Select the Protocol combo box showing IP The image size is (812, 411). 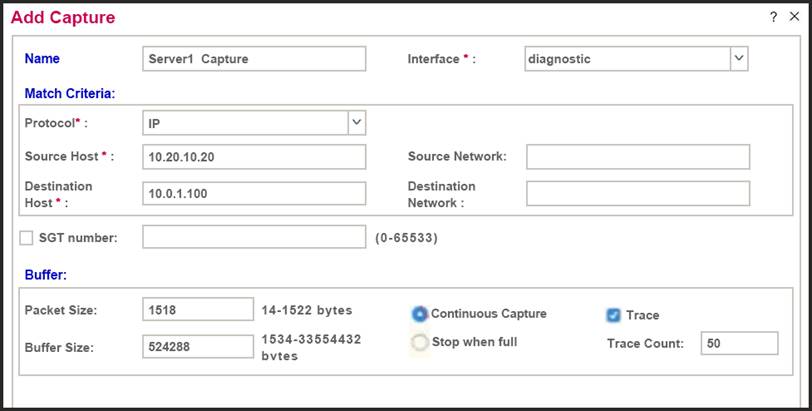click(x=244, y=122)
